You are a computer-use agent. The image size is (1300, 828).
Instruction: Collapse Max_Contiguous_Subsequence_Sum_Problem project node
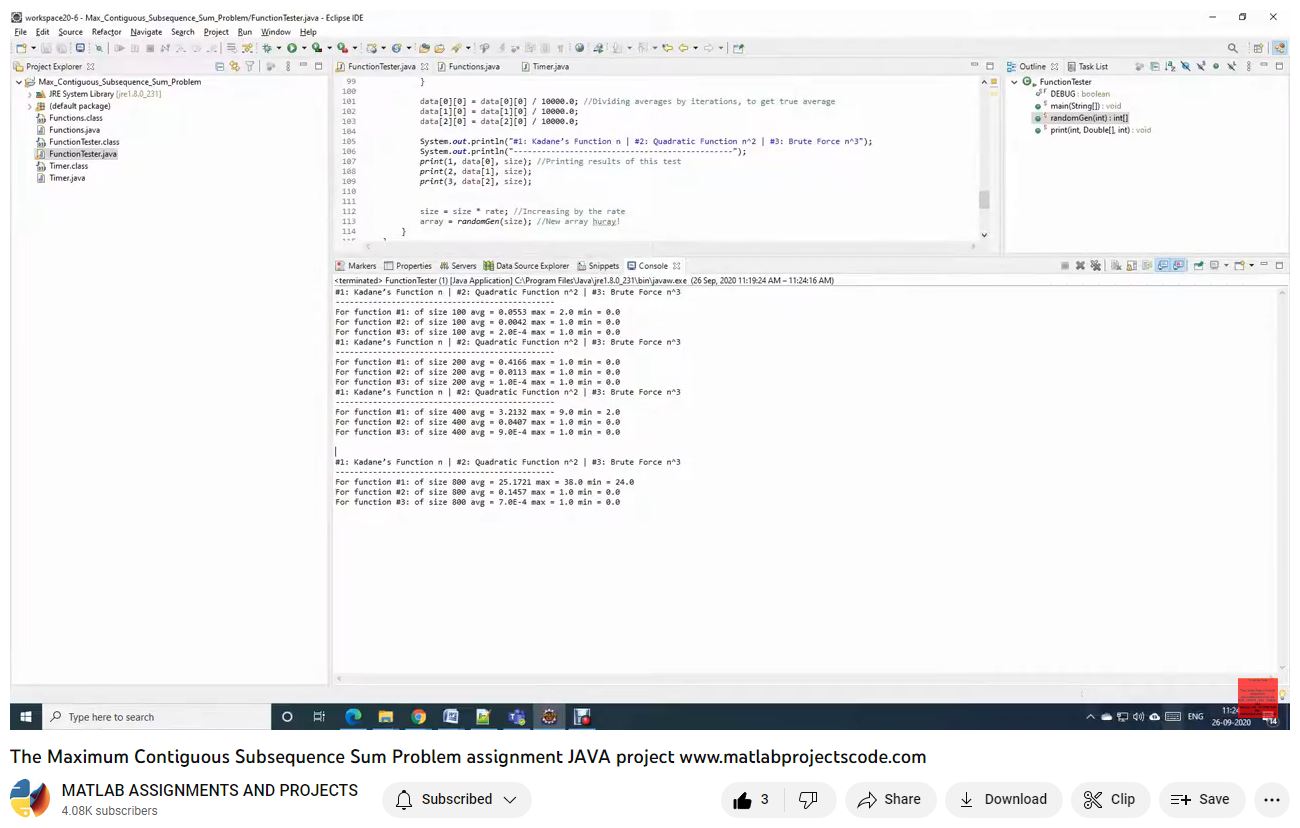[19, 82]
